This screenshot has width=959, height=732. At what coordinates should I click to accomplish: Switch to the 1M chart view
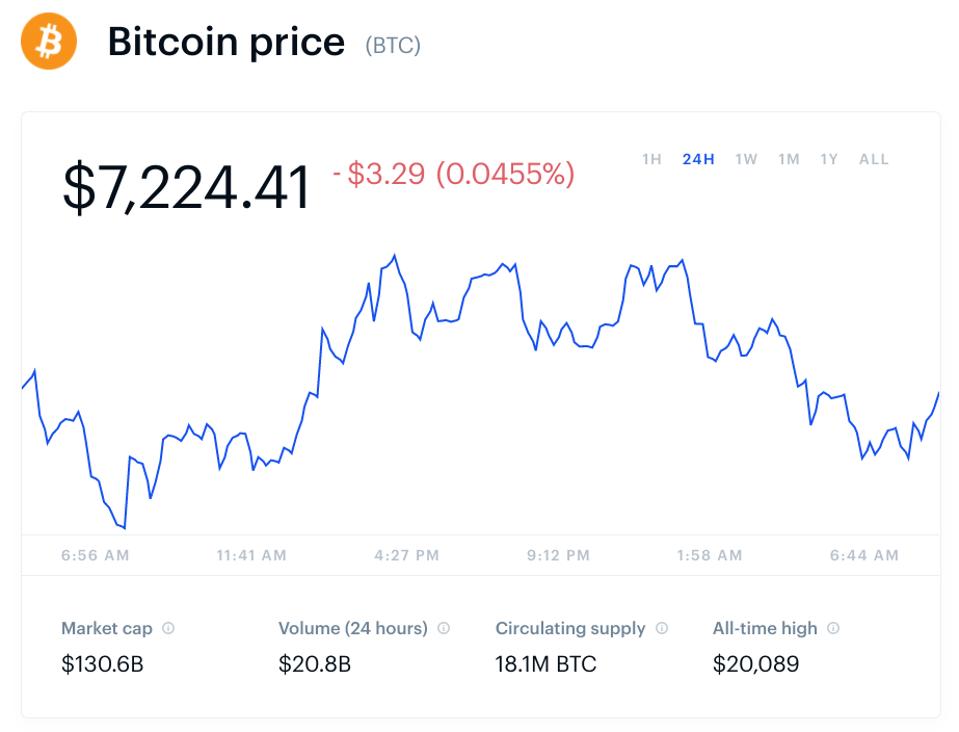[789, 159]
